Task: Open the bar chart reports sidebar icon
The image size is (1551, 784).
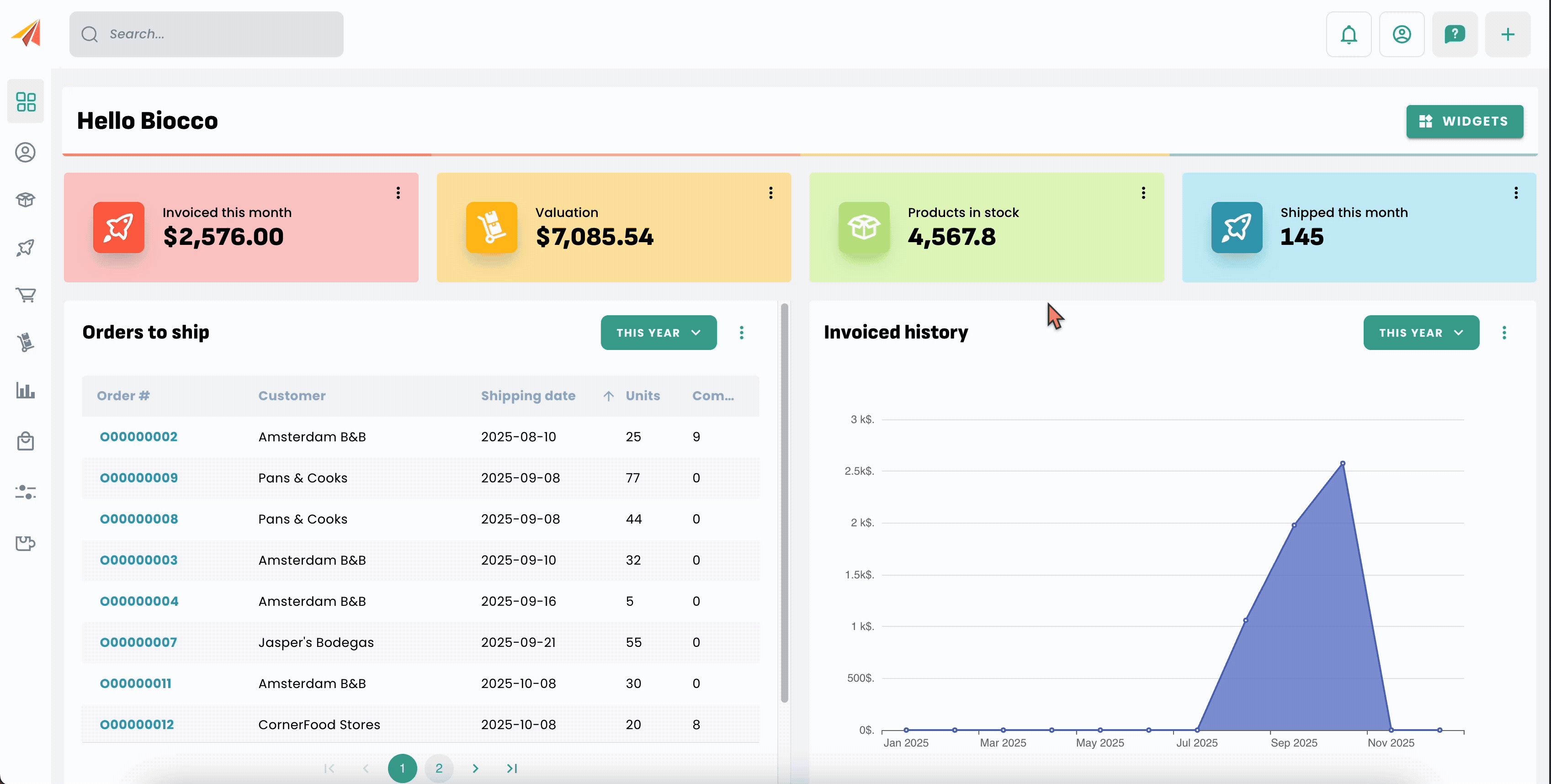Action: pyautogui.click(x=25, y=391)
